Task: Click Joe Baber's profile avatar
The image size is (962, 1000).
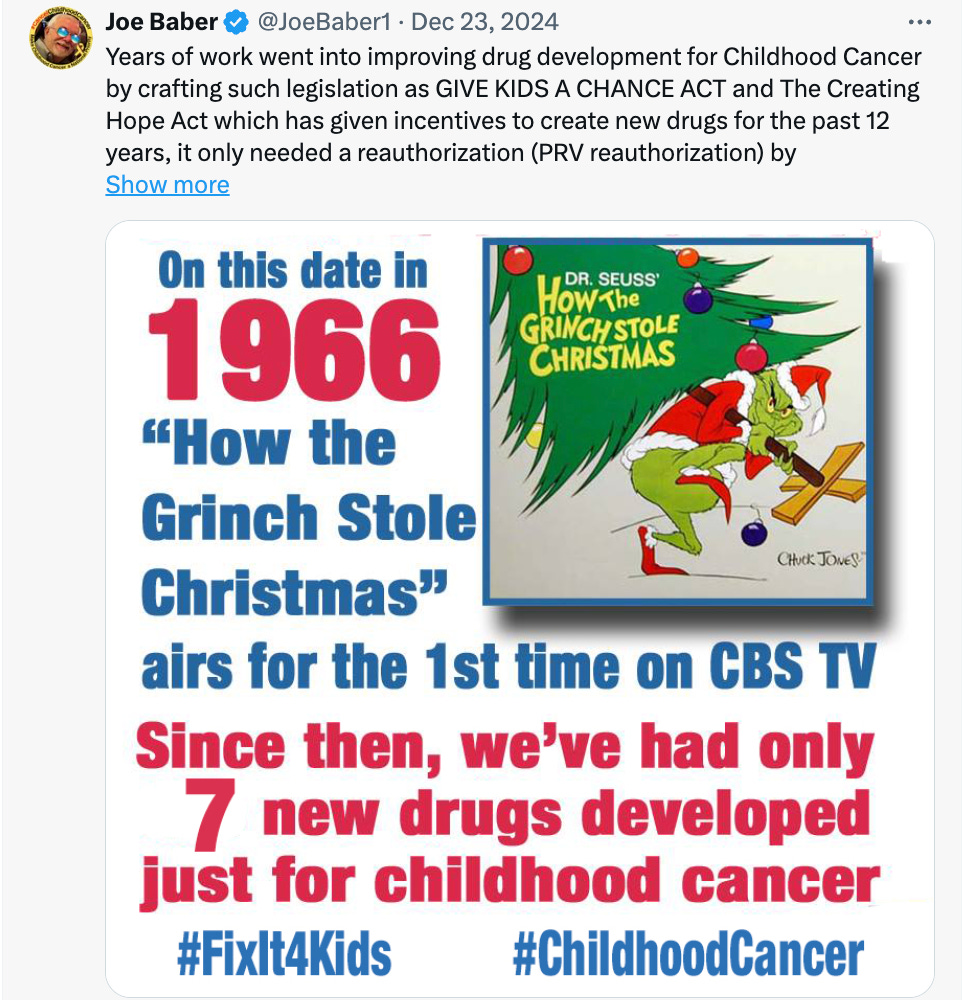Action: [x=61, y=37]
